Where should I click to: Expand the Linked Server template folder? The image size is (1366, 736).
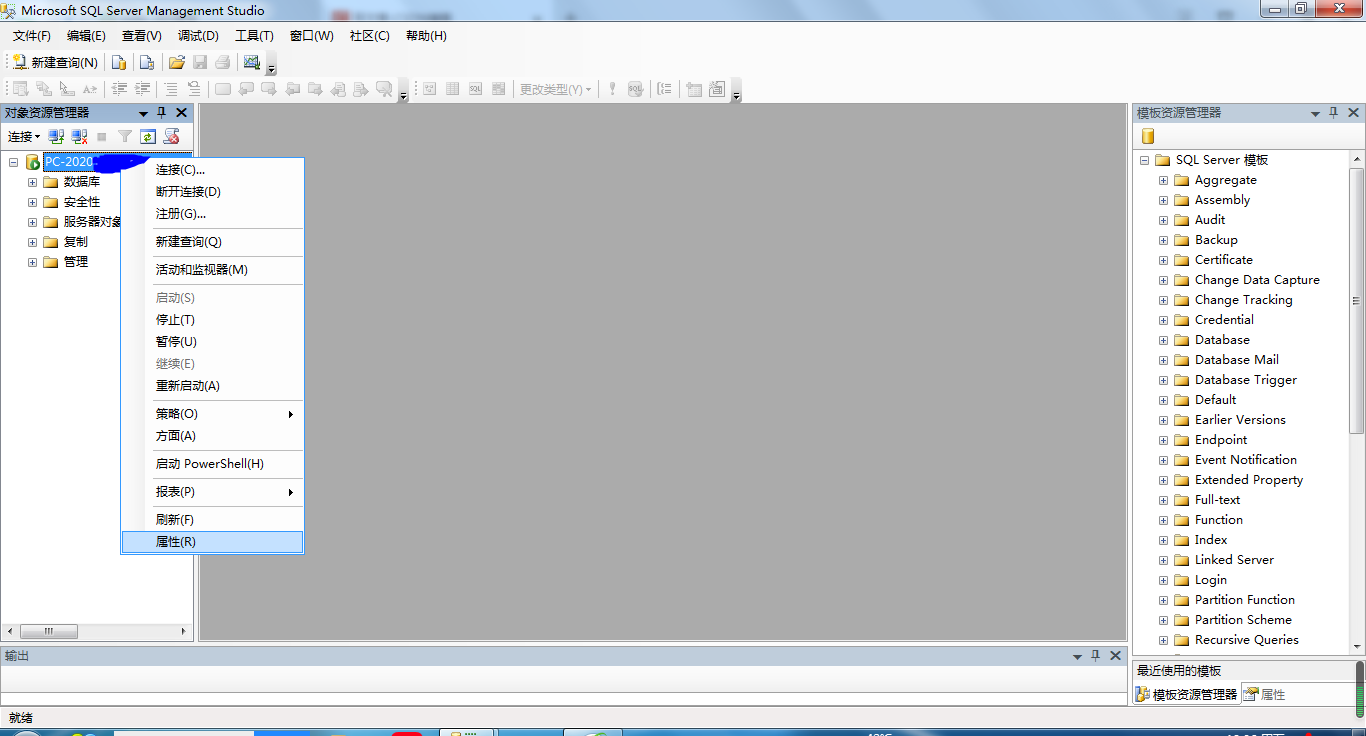click(1163, 560)
